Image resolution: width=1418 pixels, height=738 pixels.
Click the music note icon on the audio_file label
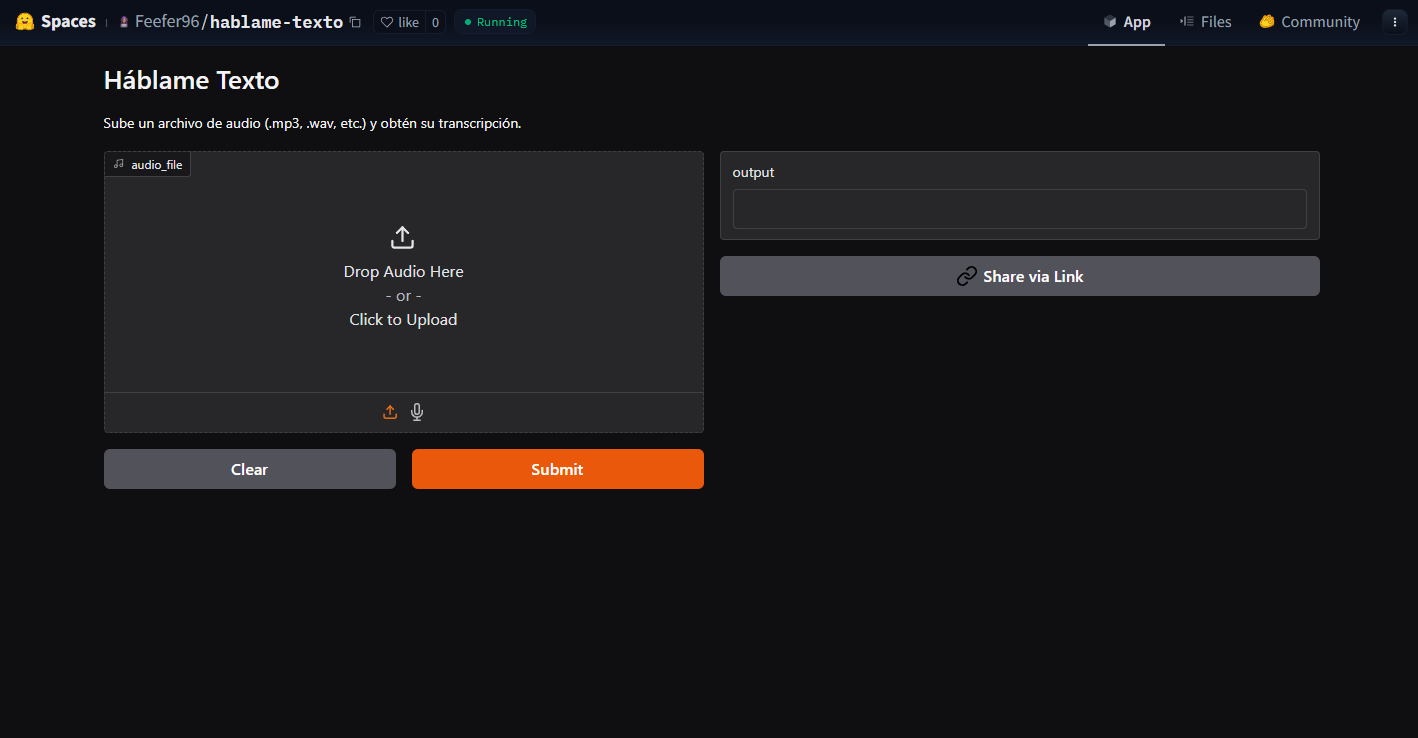(119, 164)
